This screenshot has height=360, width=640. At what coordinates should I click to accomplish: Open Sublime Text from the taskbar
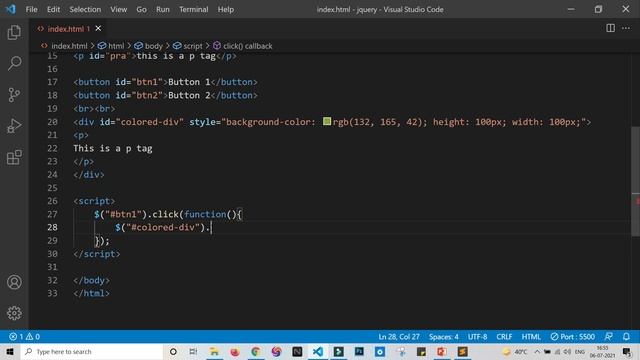pyautogui.click(x=462, y=351)
